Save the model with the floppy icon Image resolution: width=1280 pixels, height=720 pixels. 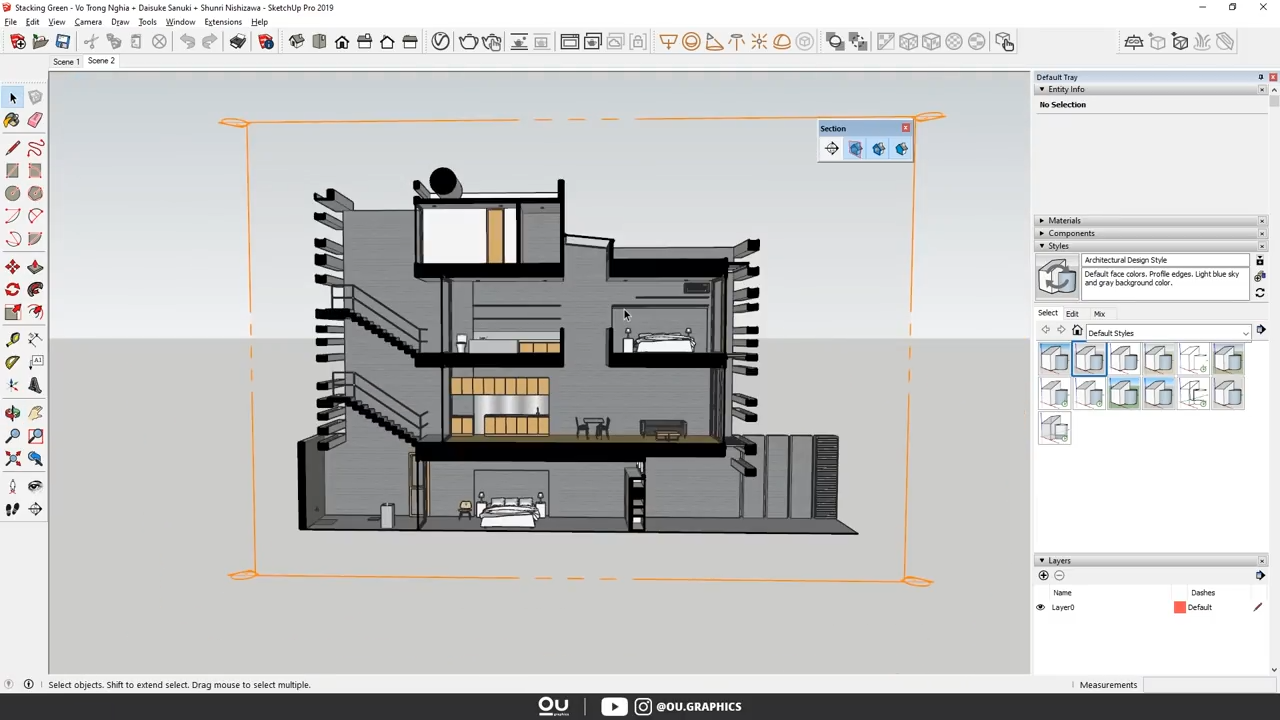pos(62,41)
